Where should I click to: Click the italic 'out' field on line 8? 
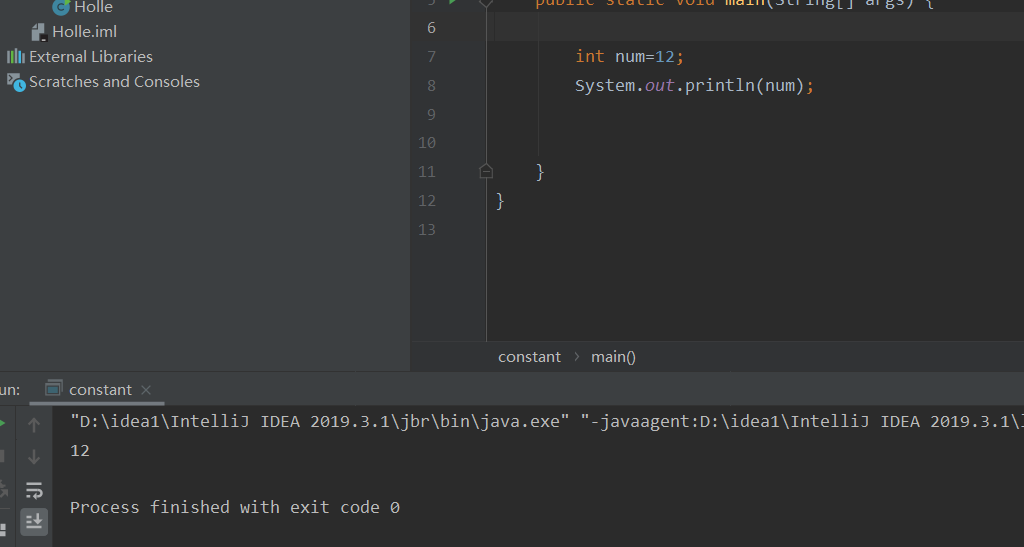point(660,86)
